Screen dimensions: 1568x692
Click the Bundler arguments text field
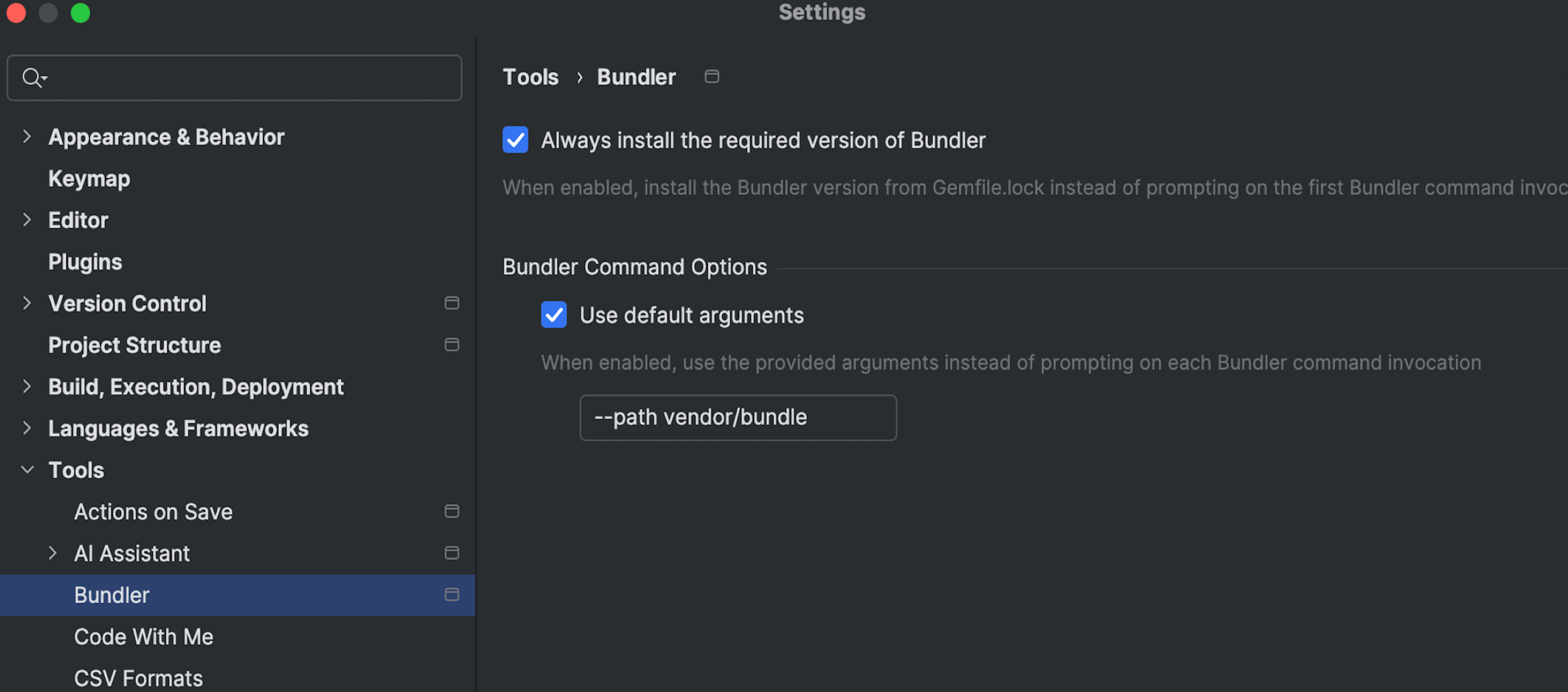click(x=737, y=418)
